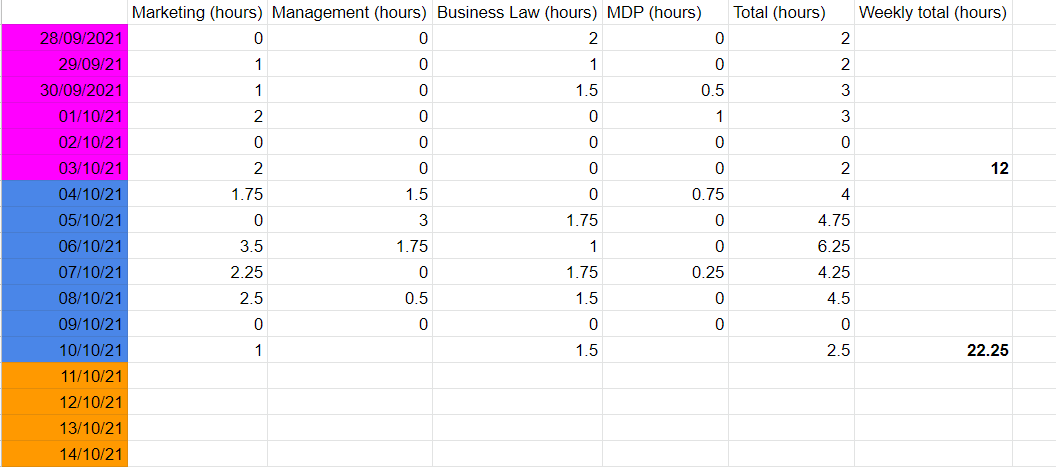
Task: Select the Marketing (hours) header cell
Action: tap(197, 12)
